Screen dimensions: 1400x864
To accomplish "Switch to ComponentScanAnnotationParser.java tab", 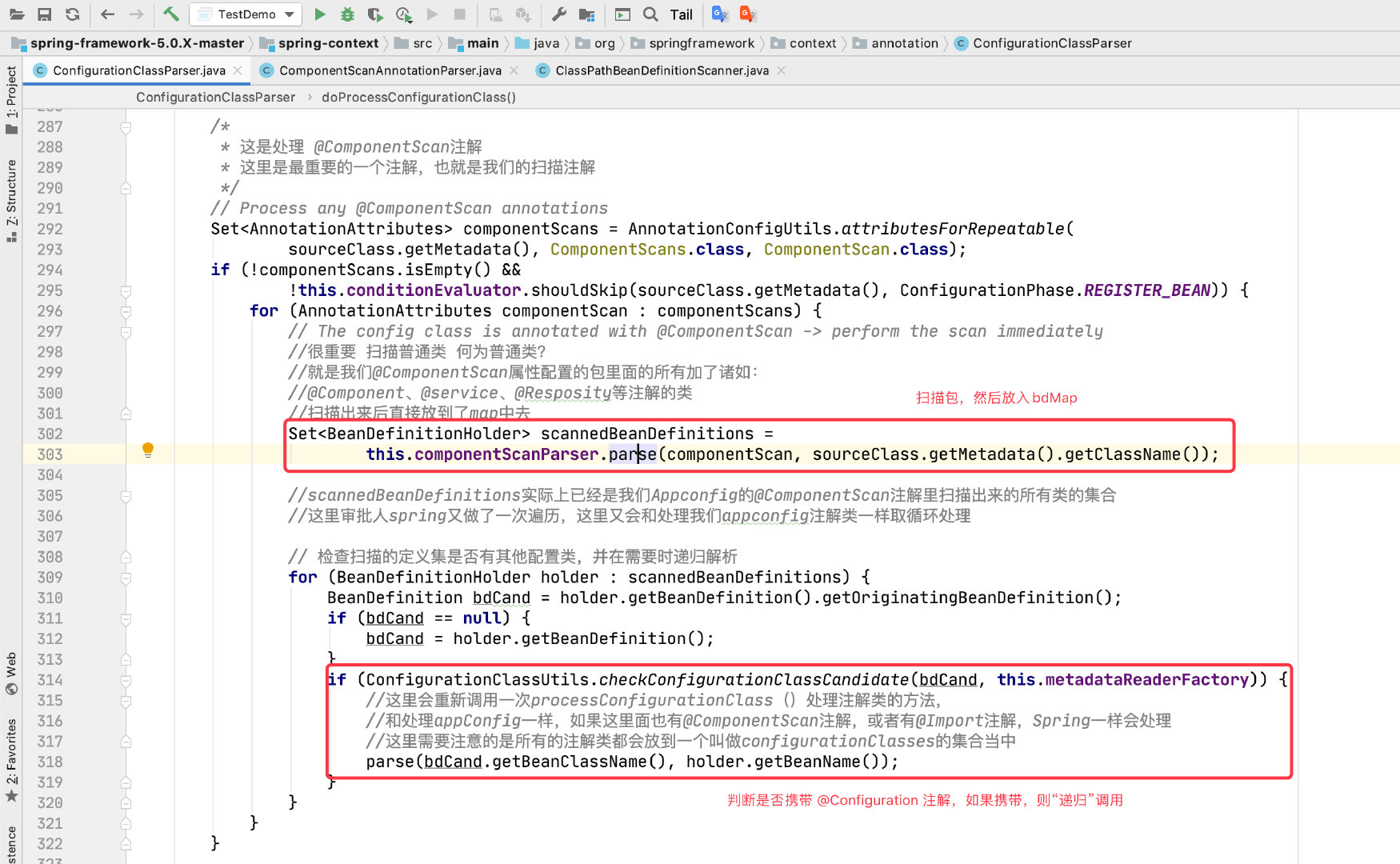I will click(390, 70).
